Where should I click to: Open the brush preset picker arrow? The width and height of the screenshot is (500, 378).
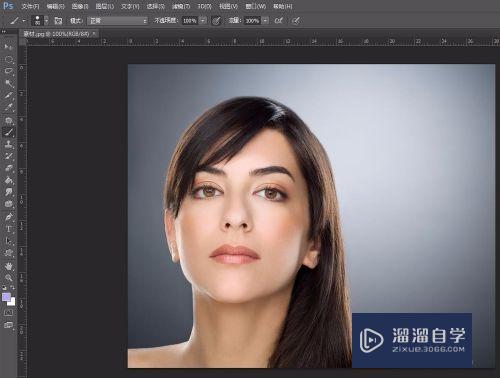46,21
